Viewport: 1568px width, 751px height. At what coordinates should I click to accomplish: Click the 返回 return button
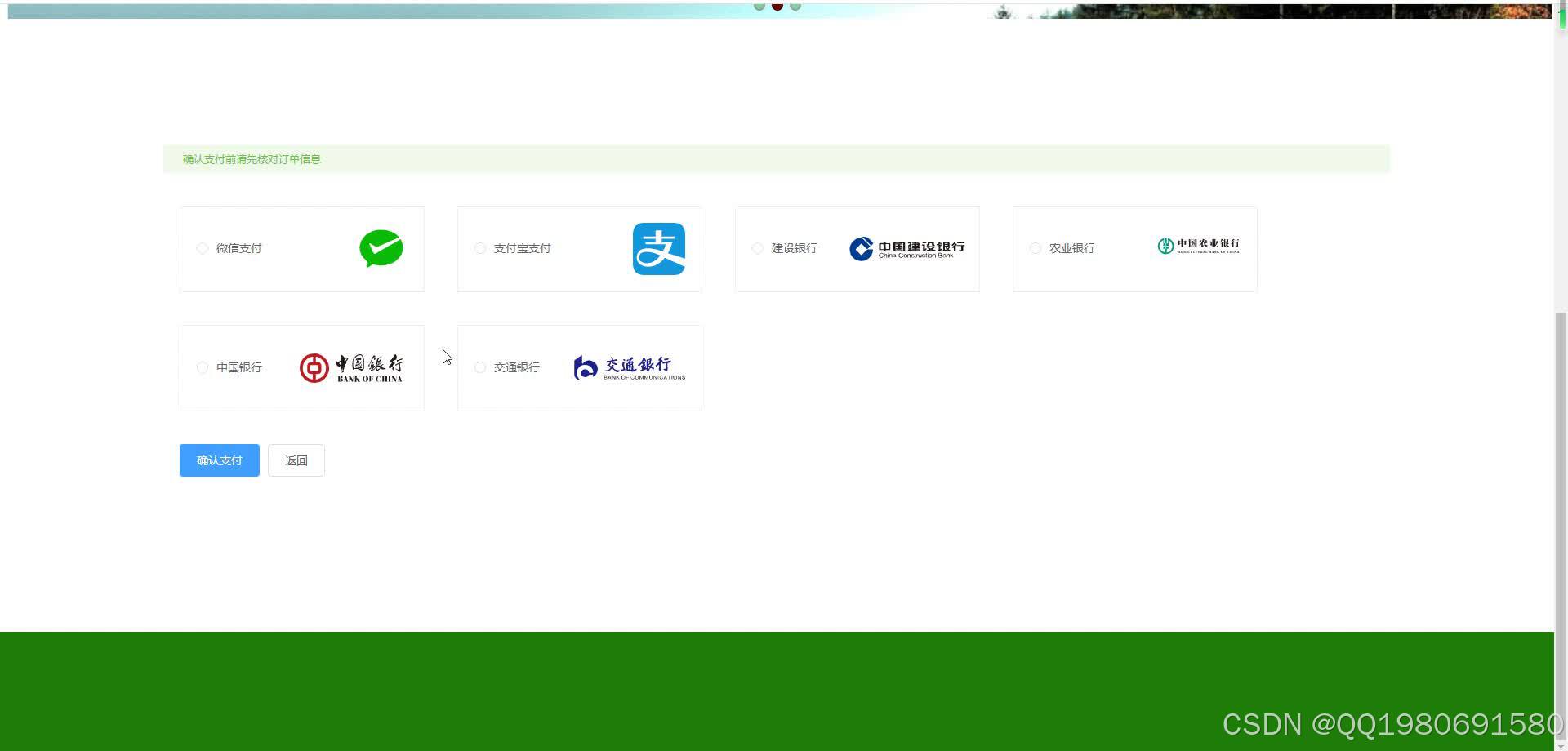pyautogui.click(x=296, y=460)
